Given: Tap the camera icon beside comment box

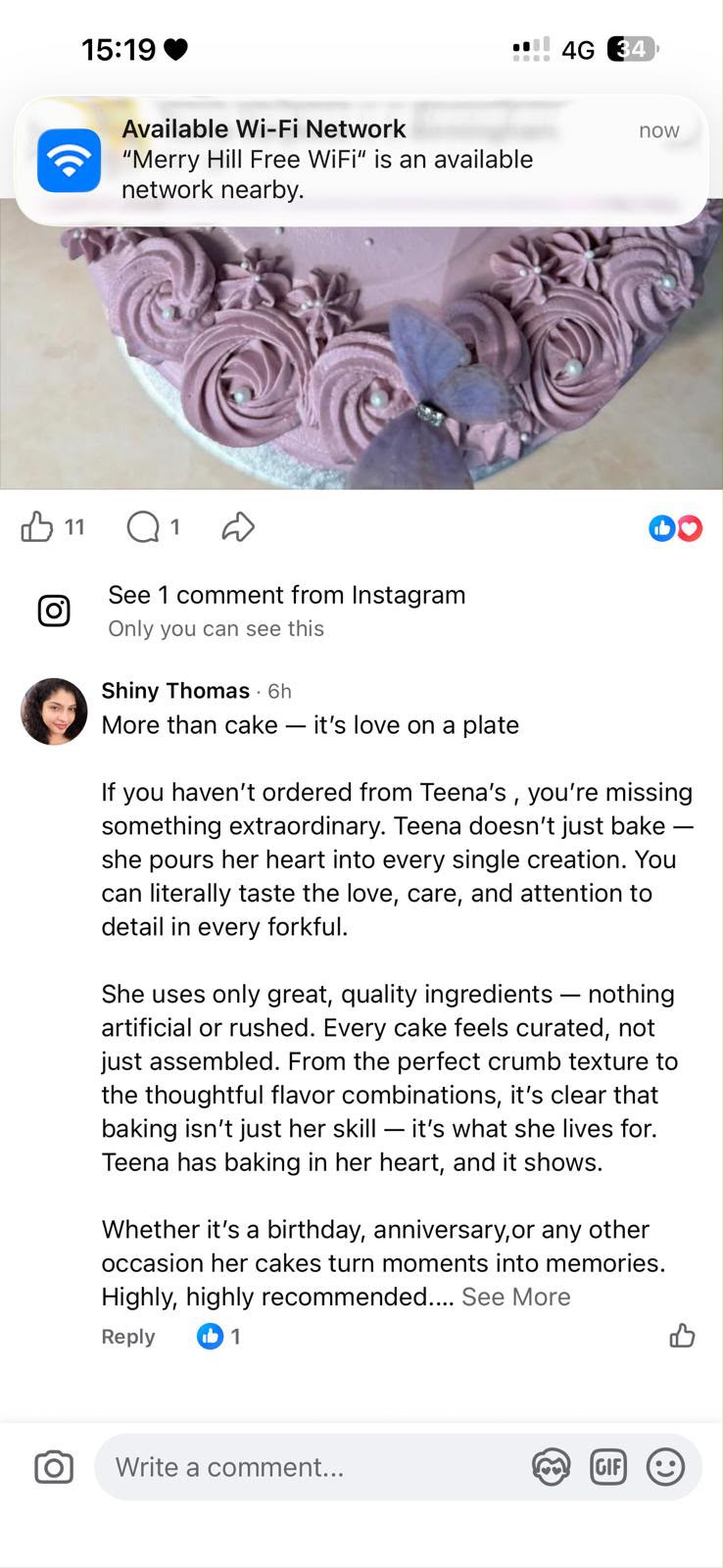Looking at the screenshot, I should pos(54,1467).
